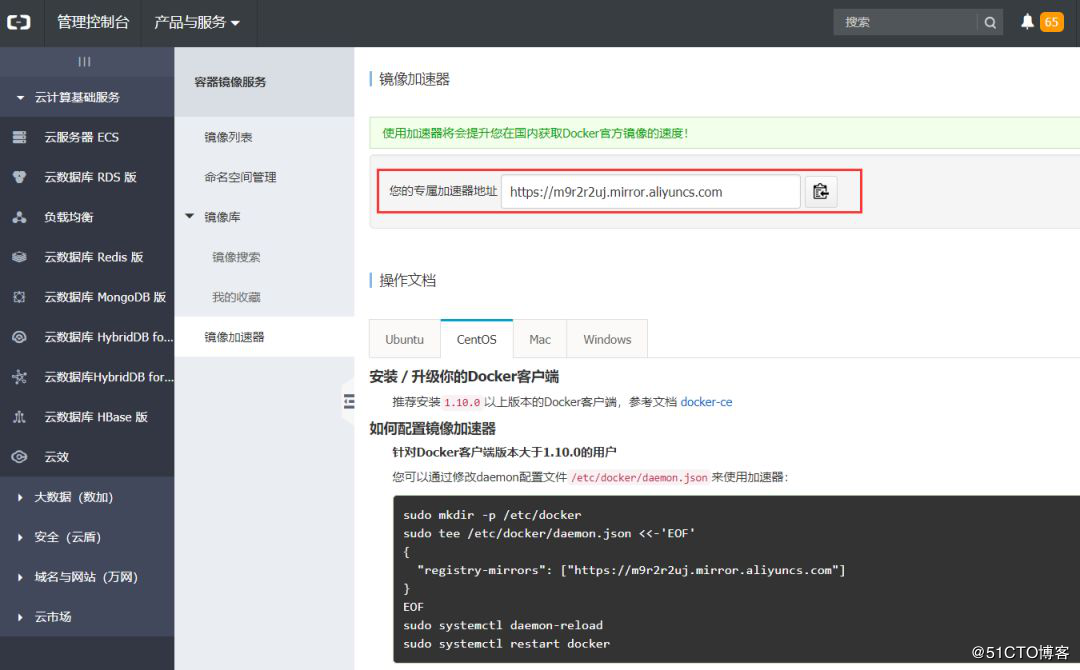Click the 负载均衡 icon
This screenshot has height=670, width=1080.
[19, 217]
